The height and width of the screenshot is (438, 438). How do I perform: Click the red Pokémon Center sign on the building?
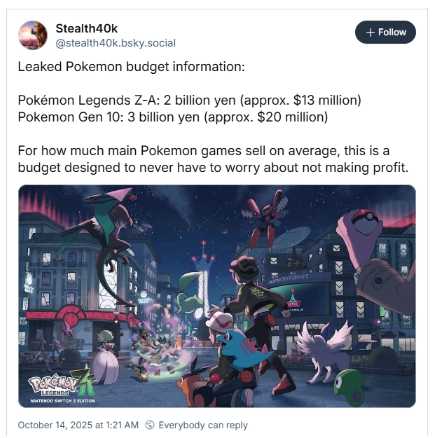click(72, 317)
